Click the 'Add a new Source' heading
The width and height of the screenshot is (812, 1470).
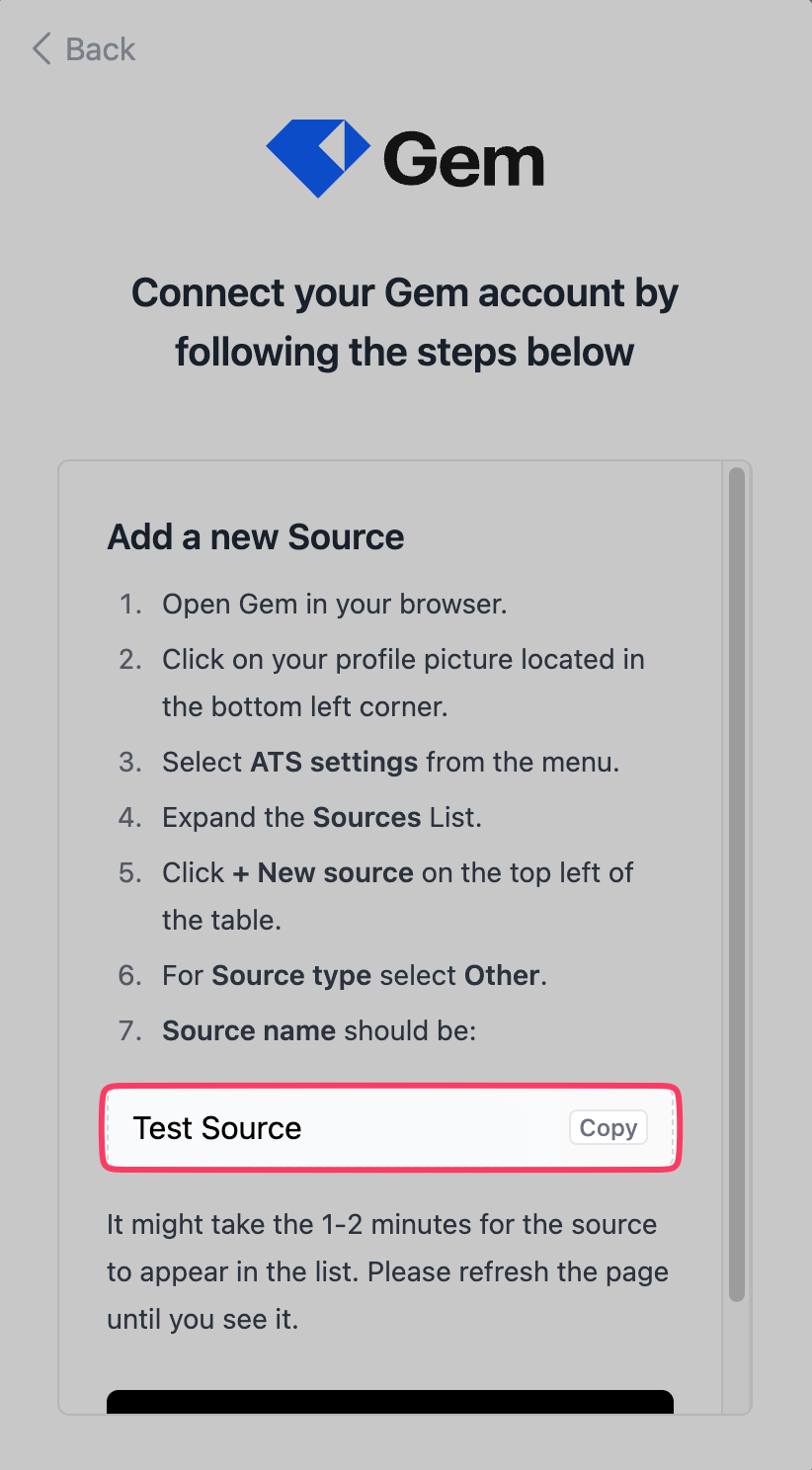[256, 536]
